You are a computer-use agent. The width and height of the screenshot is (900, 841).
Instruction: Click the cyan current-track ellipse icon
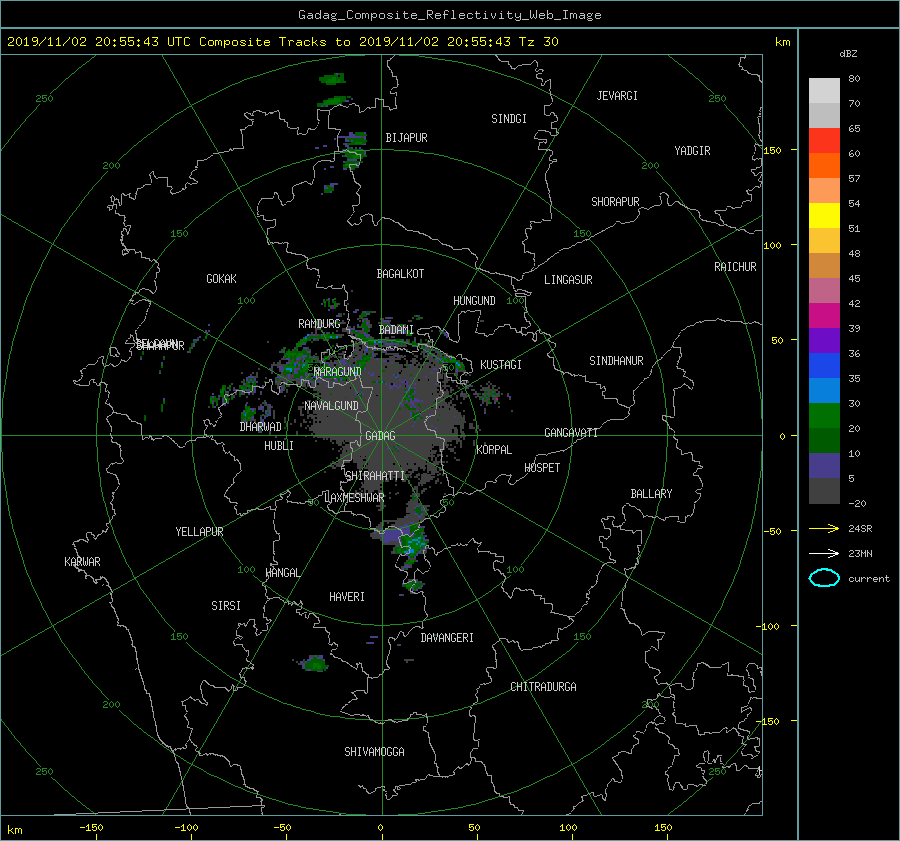[x=824, y=578]
